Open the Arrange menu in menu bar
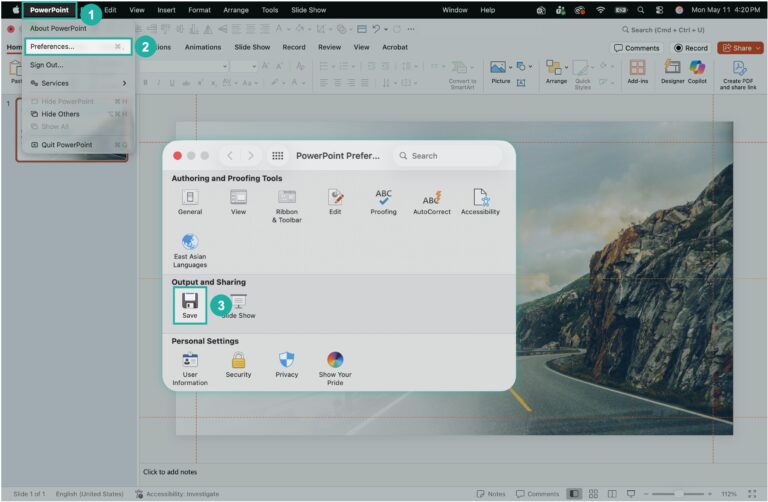 click(236, 10)
